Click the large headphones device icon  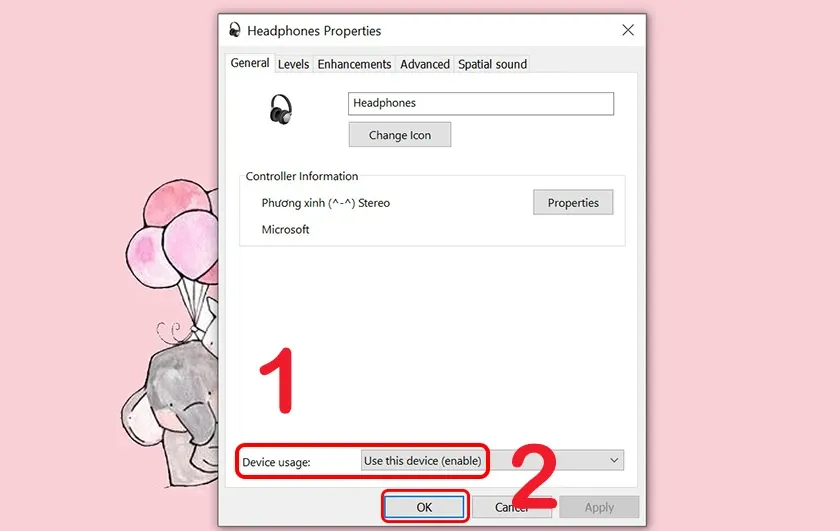[x=281, y=109]
